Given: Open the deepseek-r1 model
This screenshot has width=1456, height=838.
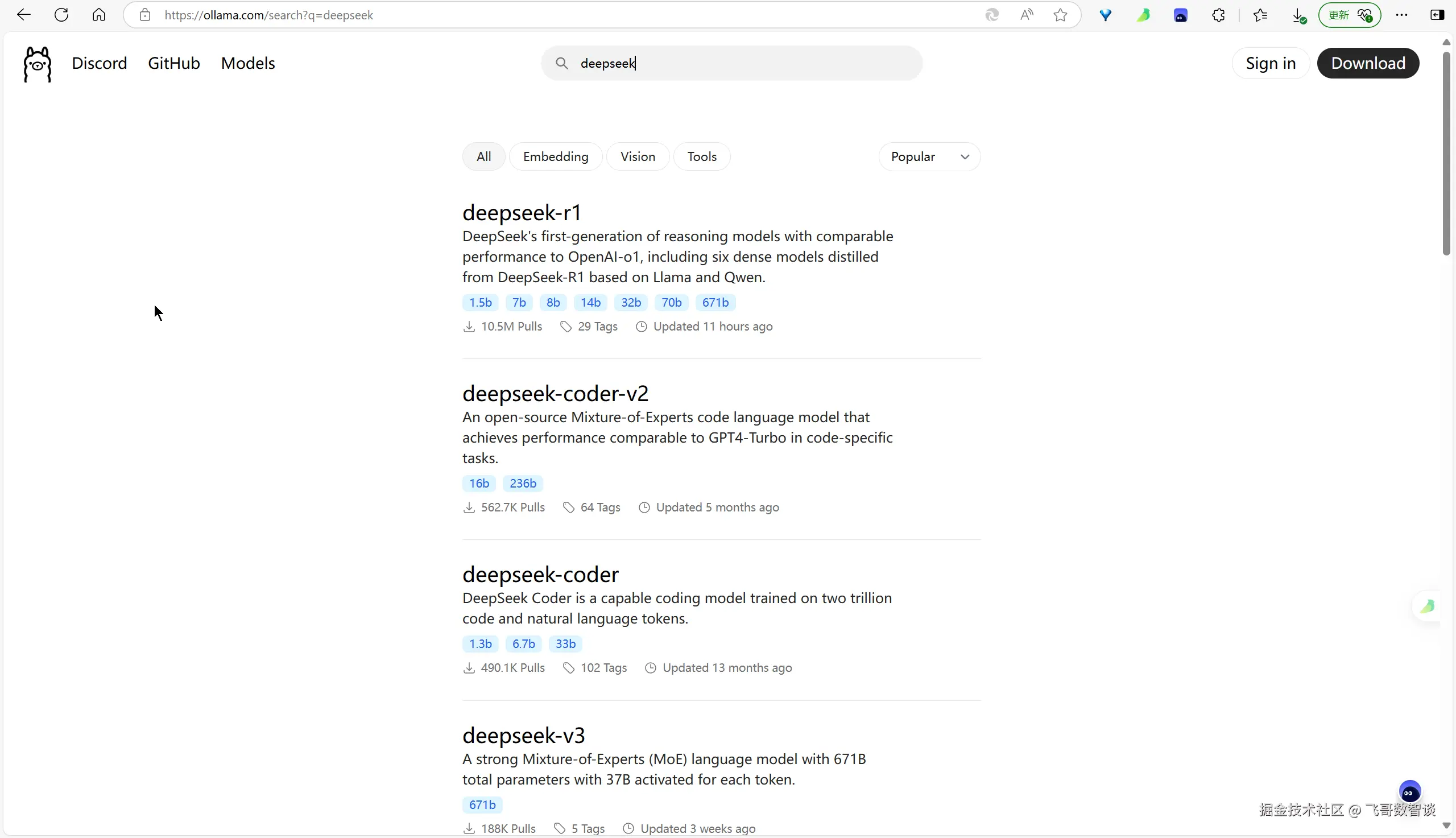Looking at the screenshot, I should 522,212.
